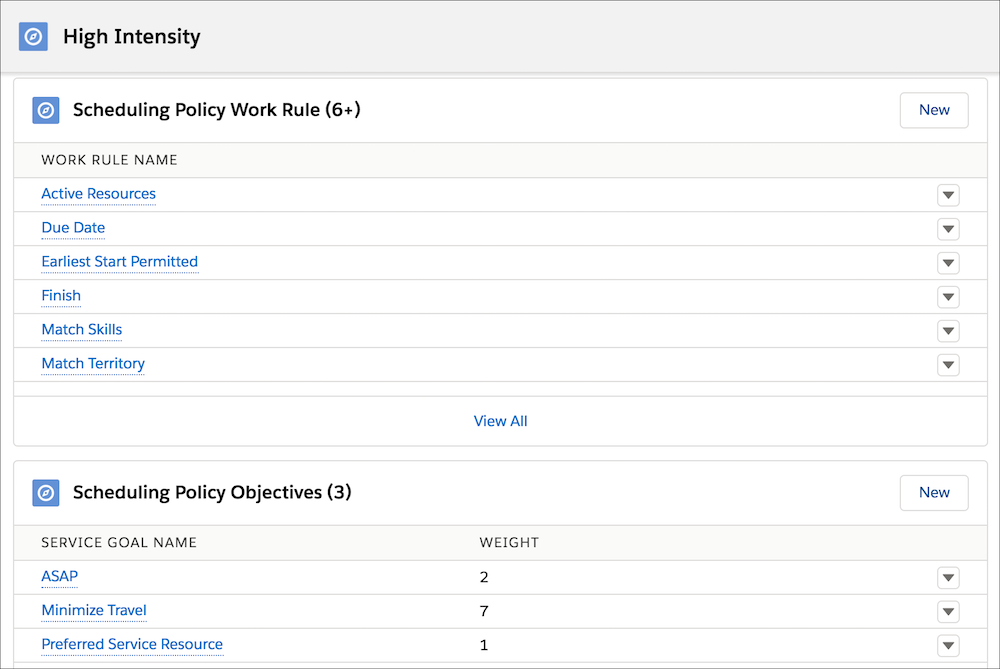Open the Match Territory row actions dropdown
The image size is (1000, 669).
(948, 365)
